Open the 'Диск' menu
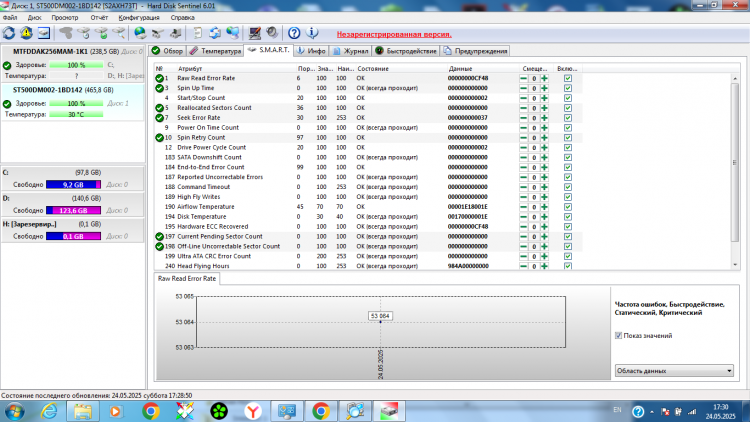Screen dimensions: 750x422 coord(34,18)
